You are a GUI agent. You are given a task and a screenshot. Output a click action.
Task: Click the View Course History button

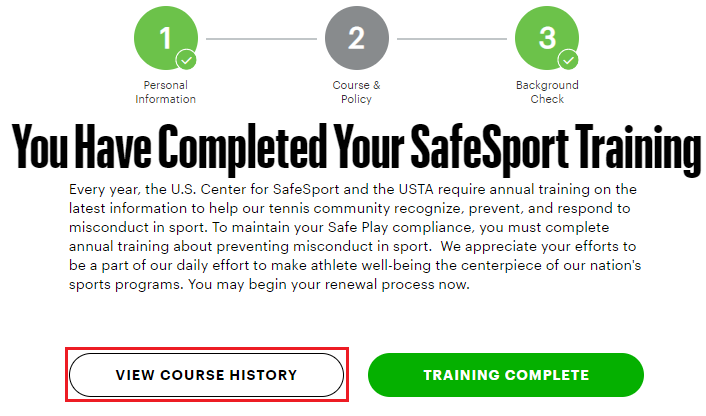coord(206,375)
